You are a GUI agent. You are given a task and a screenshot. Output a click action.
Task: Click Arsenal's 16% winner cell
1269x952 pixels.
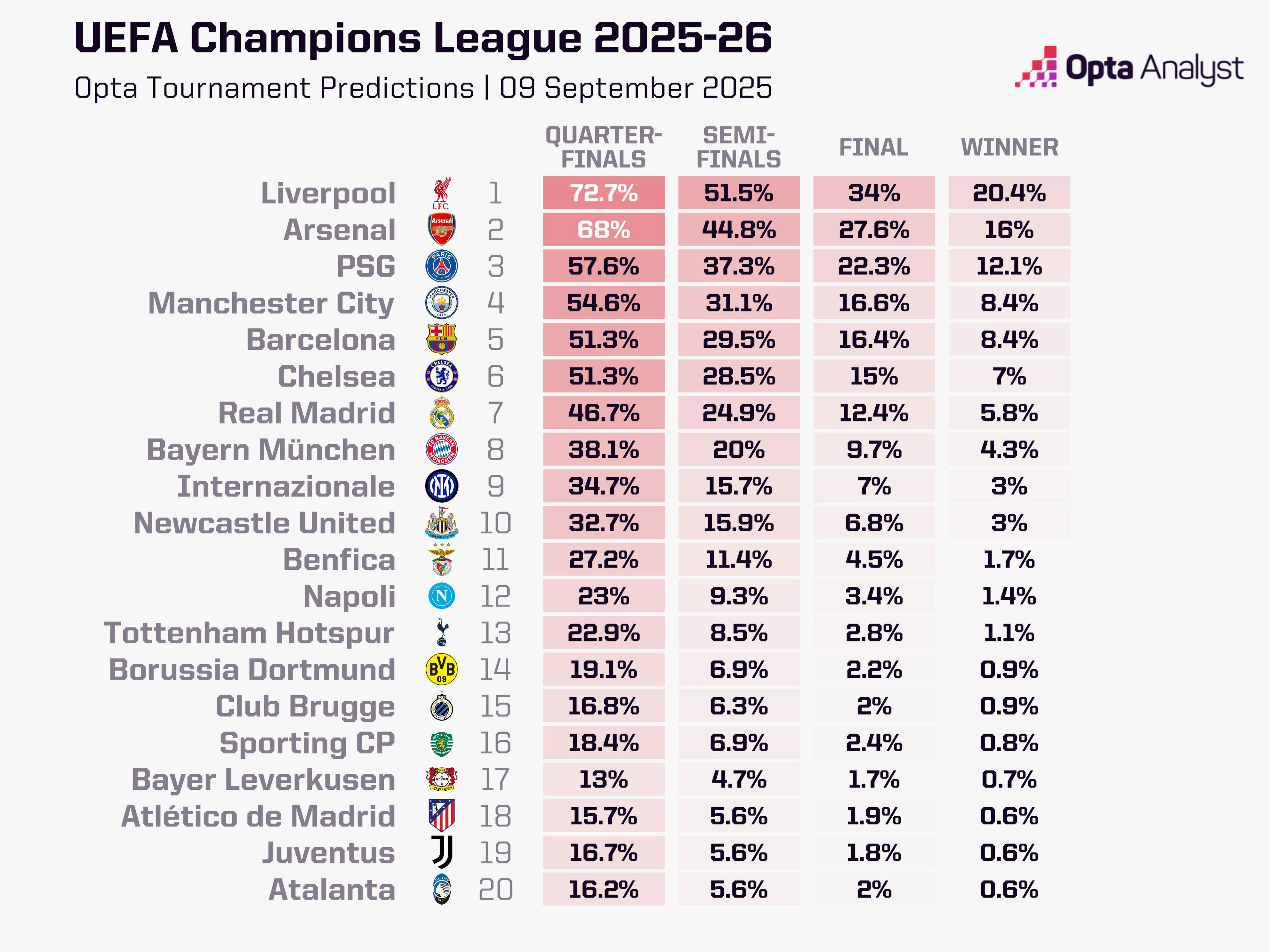click(1009, 230)
